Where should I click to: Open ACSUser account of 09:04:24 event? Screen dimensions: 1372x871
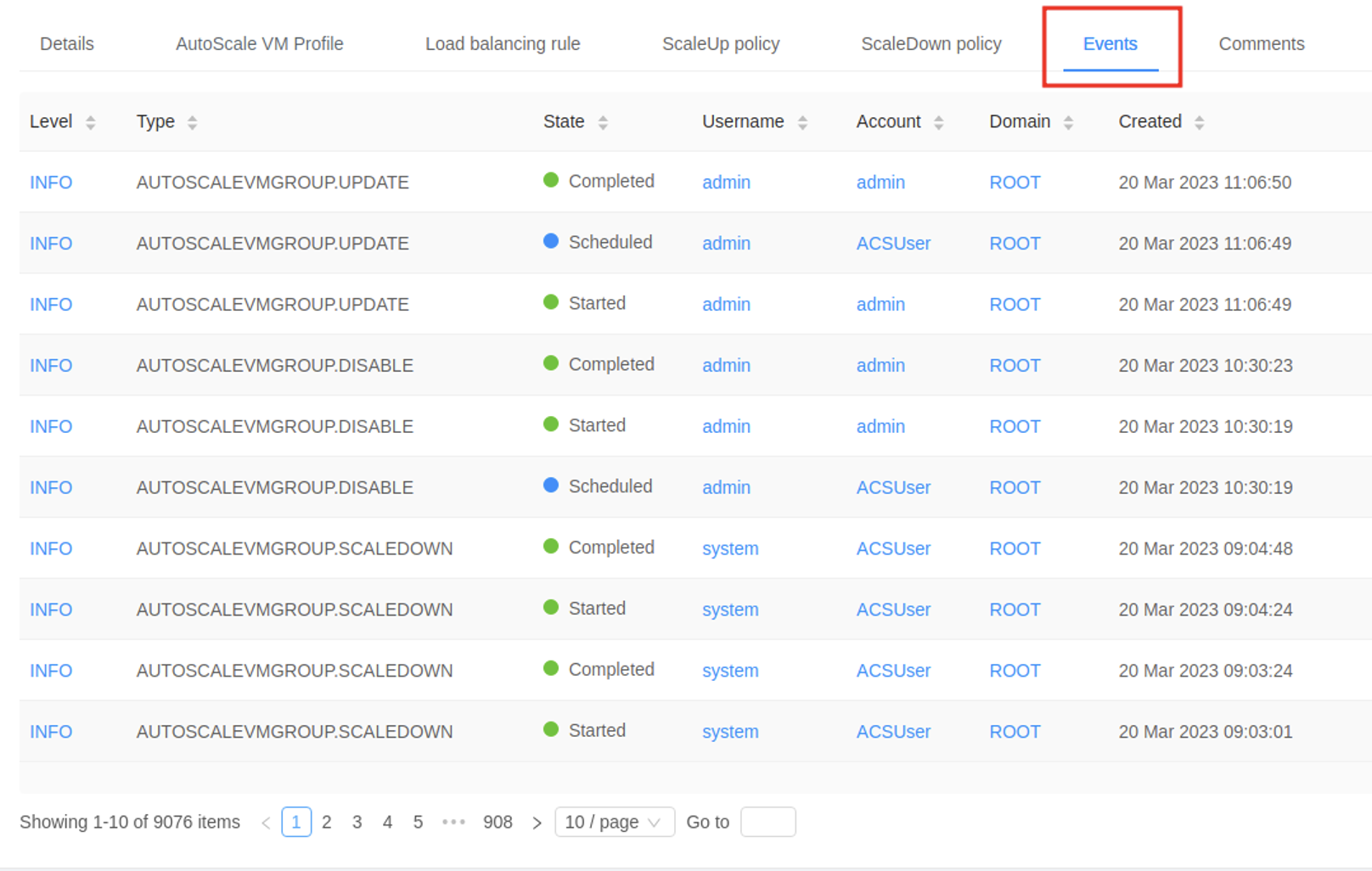click(x=893, y=610)
